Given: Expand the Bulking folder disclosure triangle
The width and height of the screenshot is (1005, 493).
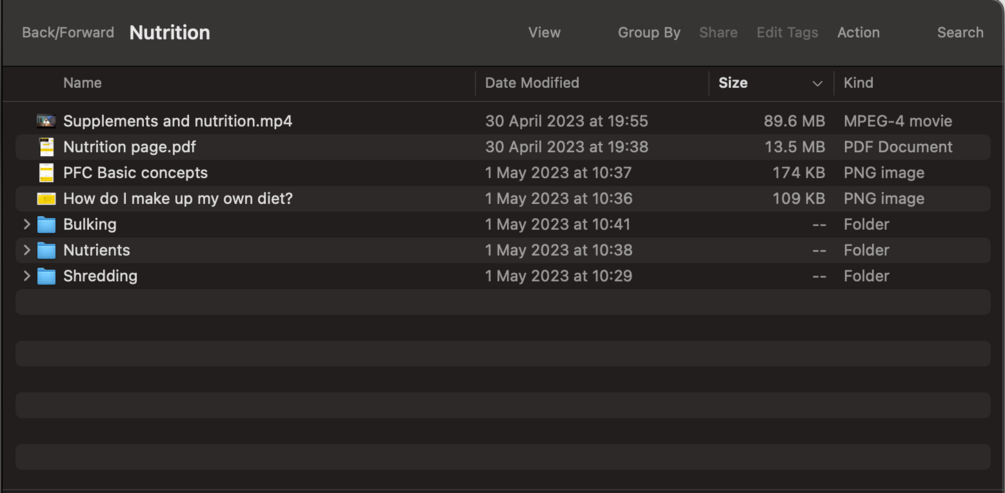Looking at the screenshot, I should 27,225.
